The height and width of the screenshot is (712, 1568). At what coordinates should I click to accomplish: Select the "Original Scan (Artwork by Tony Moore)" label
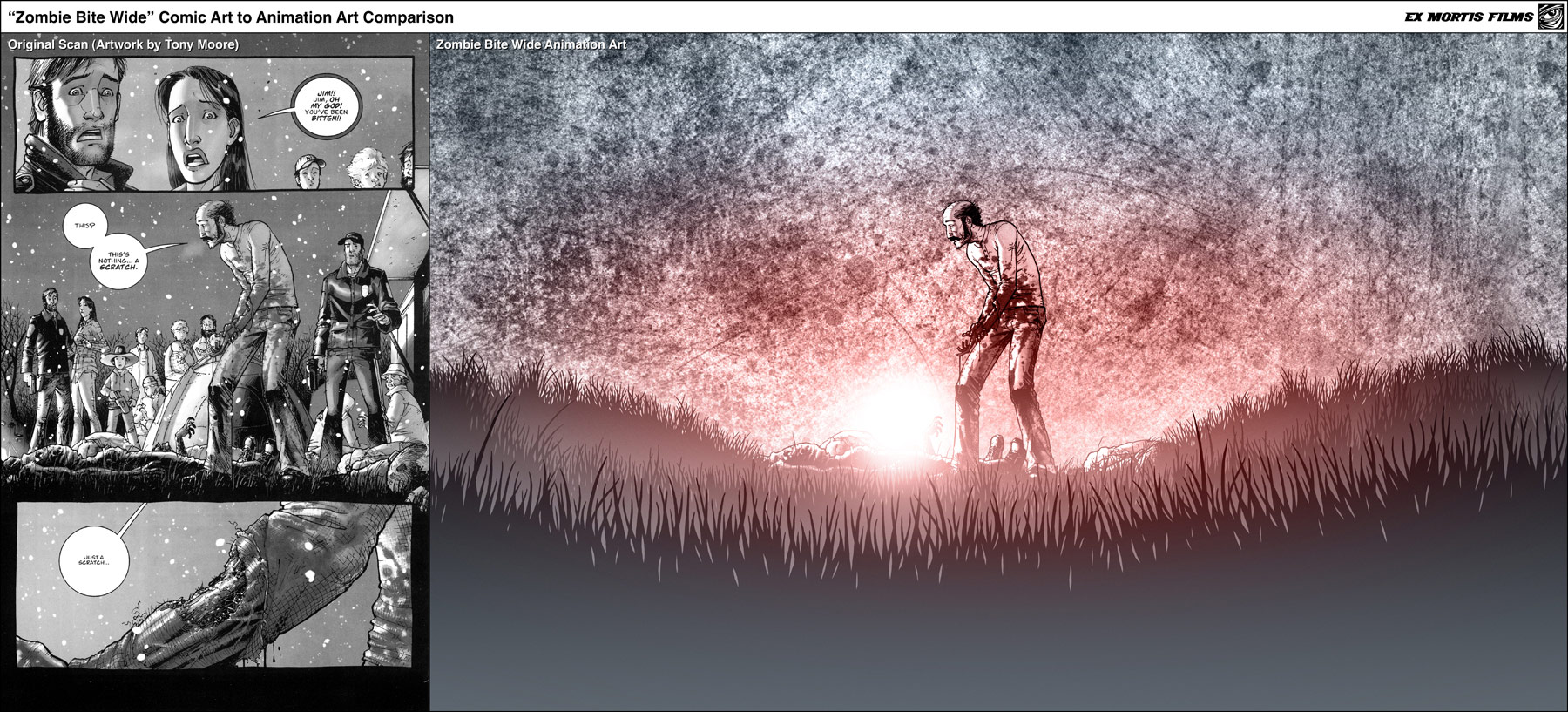(123, 44)
